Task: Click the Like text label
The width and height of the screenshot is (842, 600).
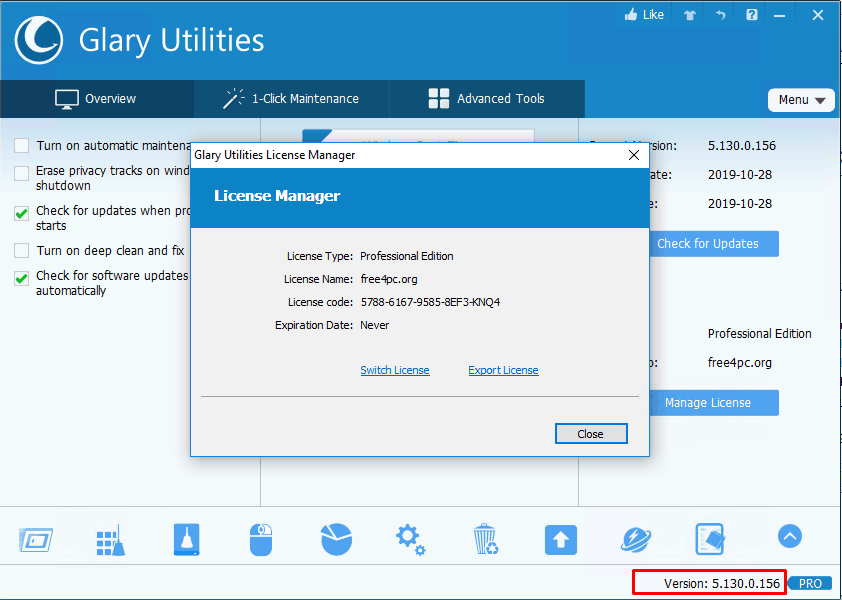Action: (x=653, y=15)
